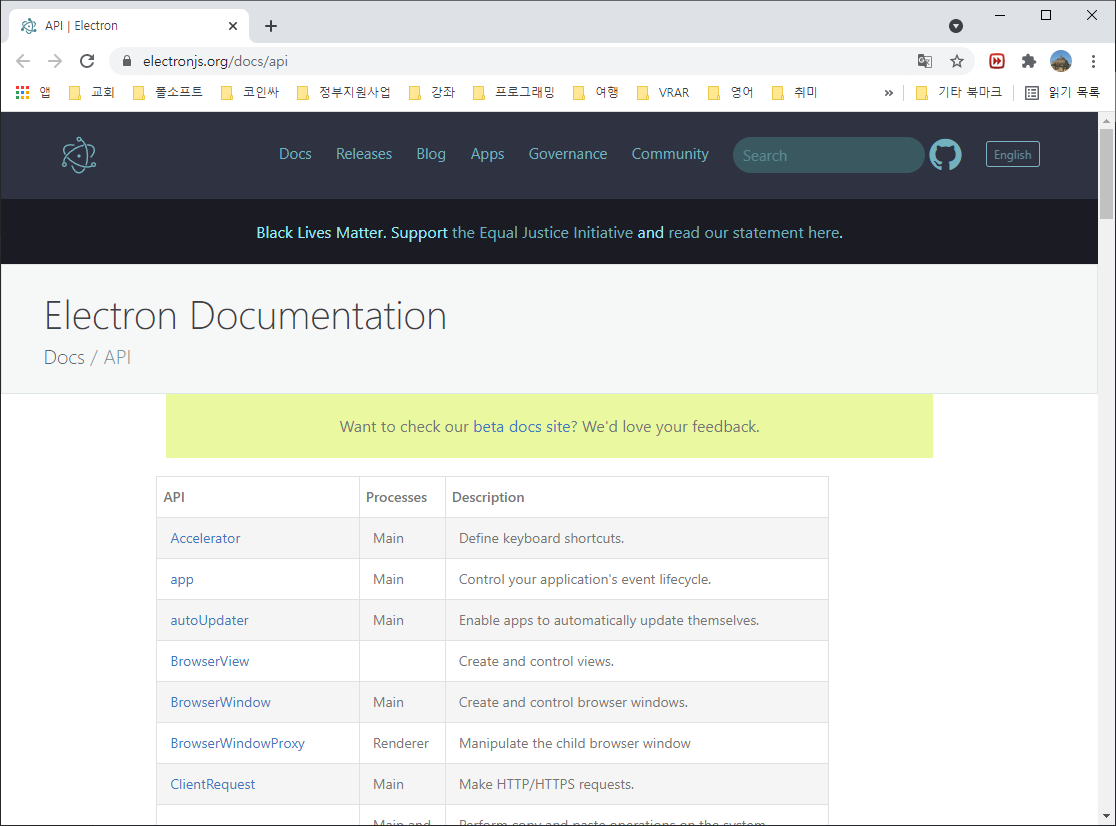Image resolution: width=1116 pixels, height=826 pixels.
Task: Open the 코인싸 bookmark folder
Action: (251, 92)
